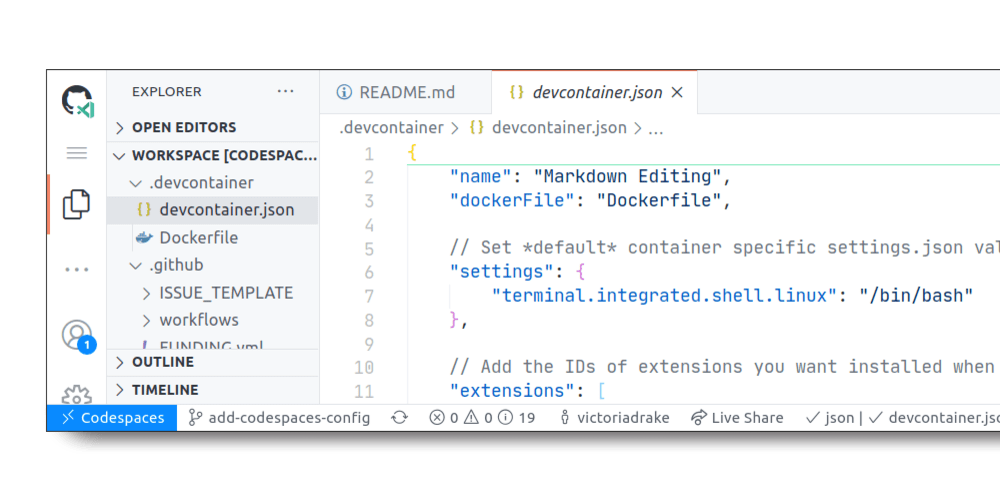Click the warnings triangle icon in status bar
Screen dimensions: 1000x500
point(471,418)
